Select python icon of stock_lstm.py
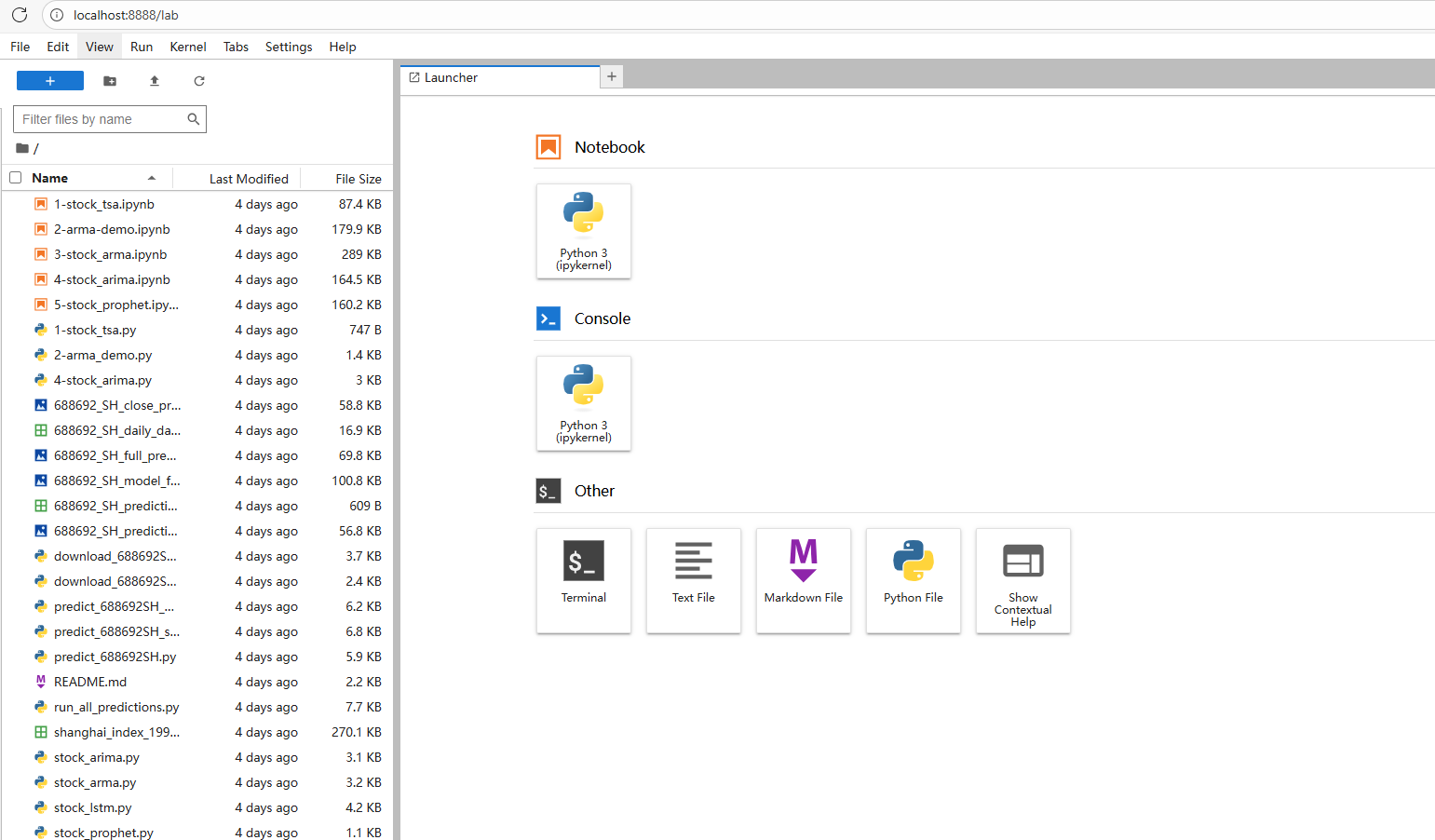This screenshot has width=1435, height=840. 41,807
